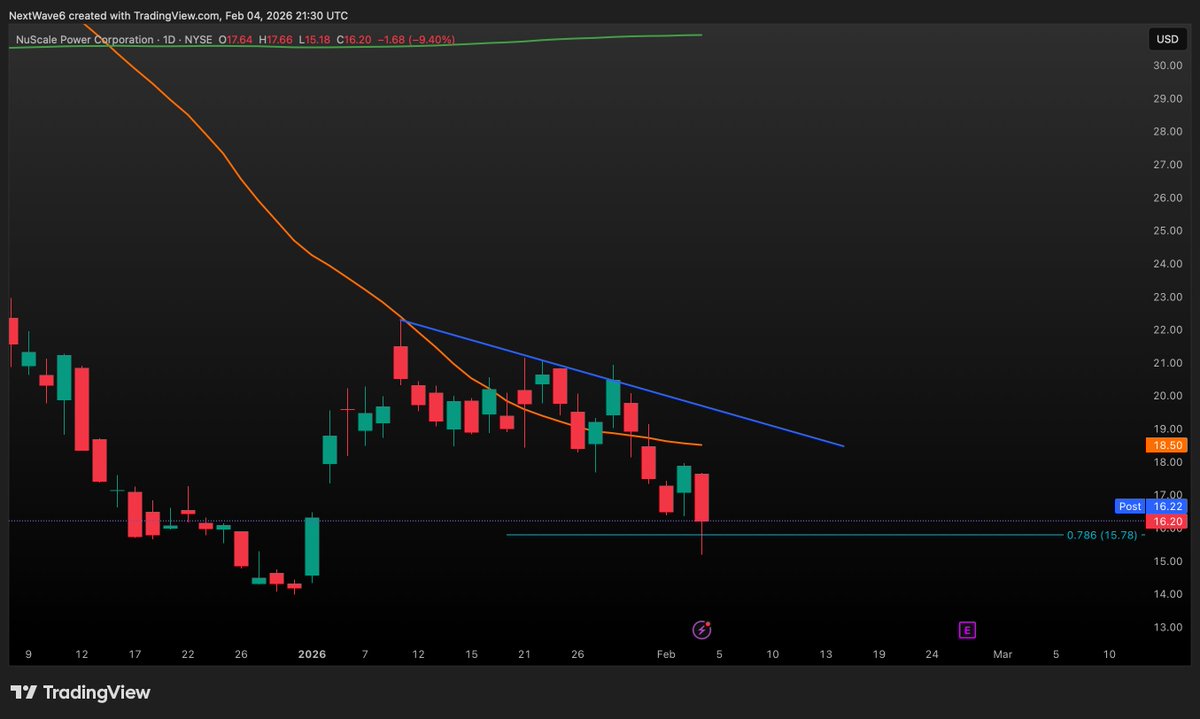Click the "2026" label on the time axis

point(311,654)
